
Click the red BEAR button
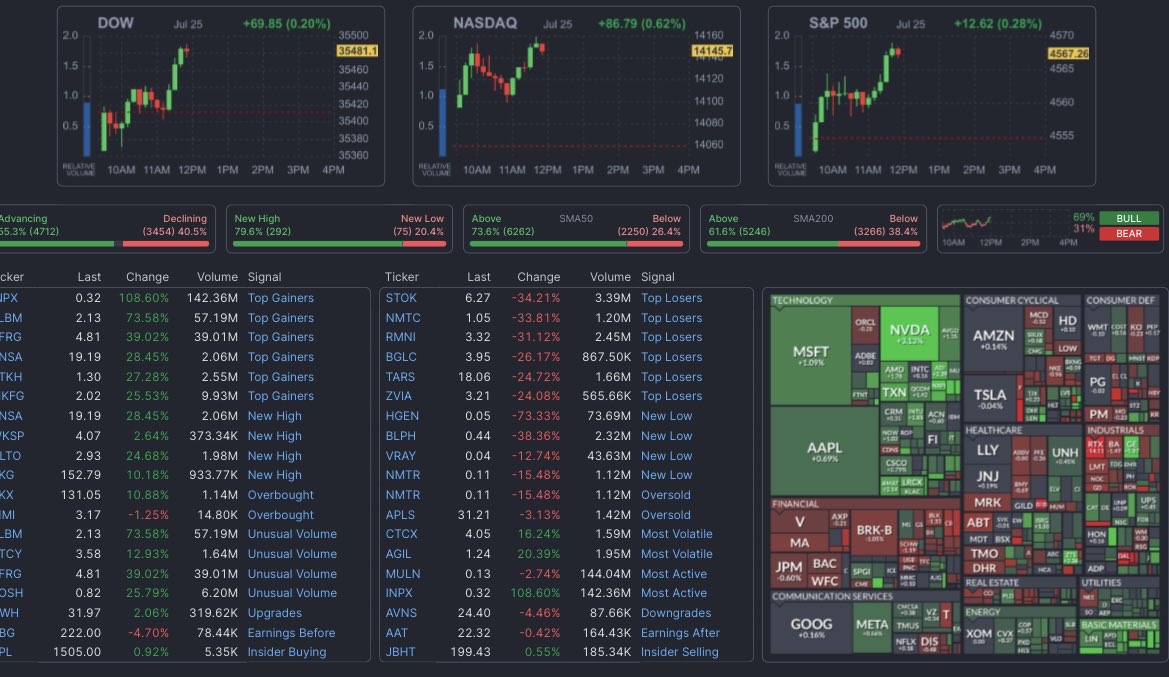(x=1129, y=233)
